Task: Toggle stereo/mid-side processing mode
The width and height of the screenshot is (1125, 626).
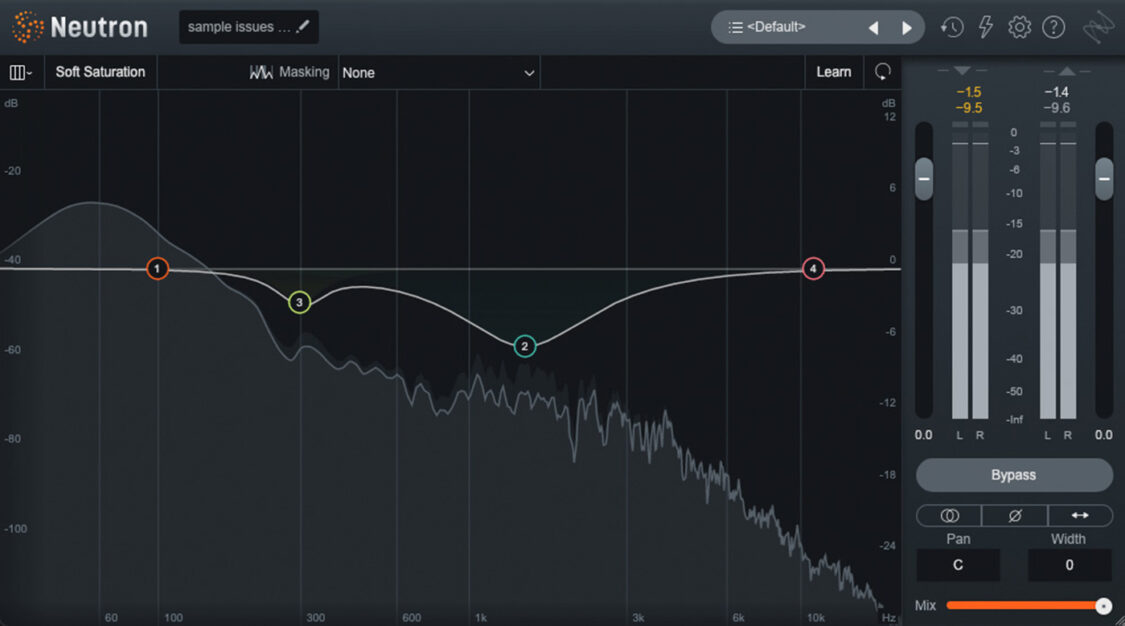Action: click(x=948, y=515)
